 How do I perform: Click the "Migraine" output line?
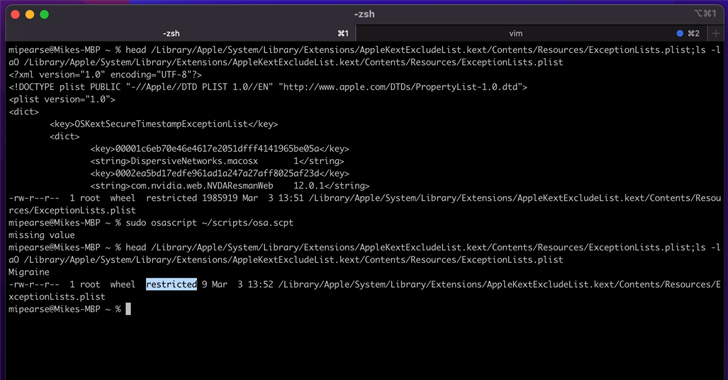pos(29,272)
